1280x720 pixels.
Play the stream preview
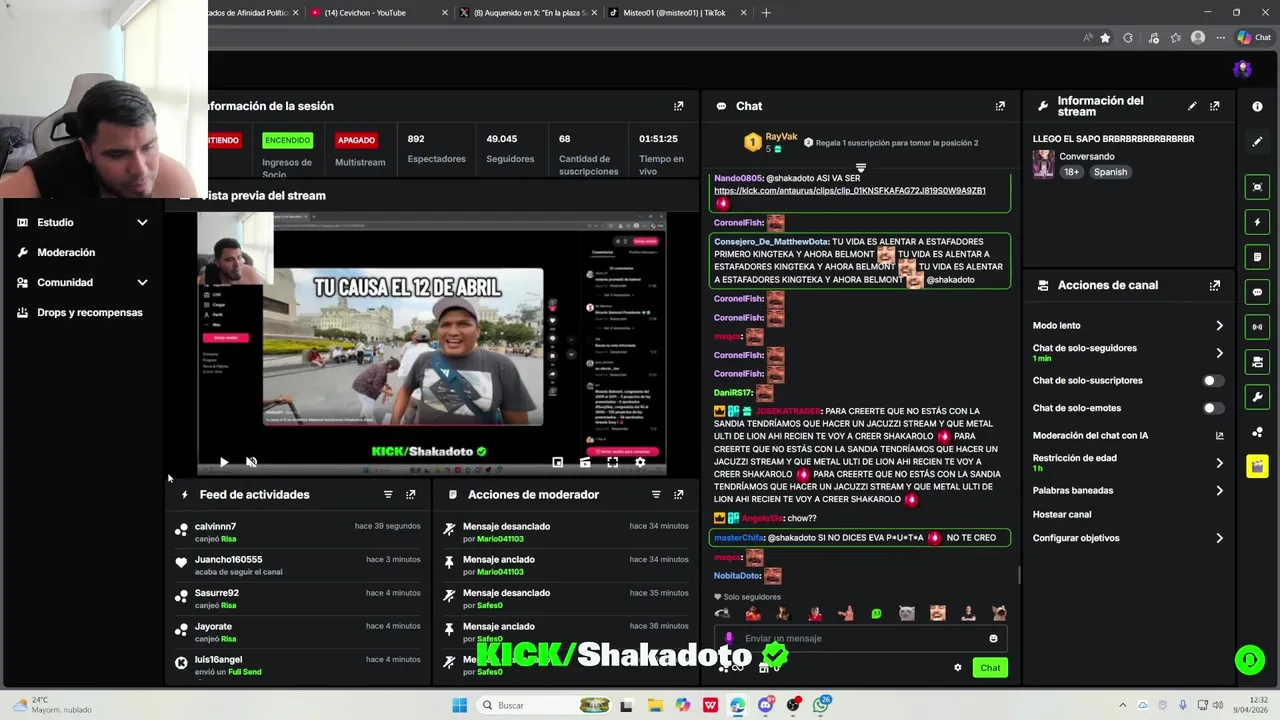point(224,462)
